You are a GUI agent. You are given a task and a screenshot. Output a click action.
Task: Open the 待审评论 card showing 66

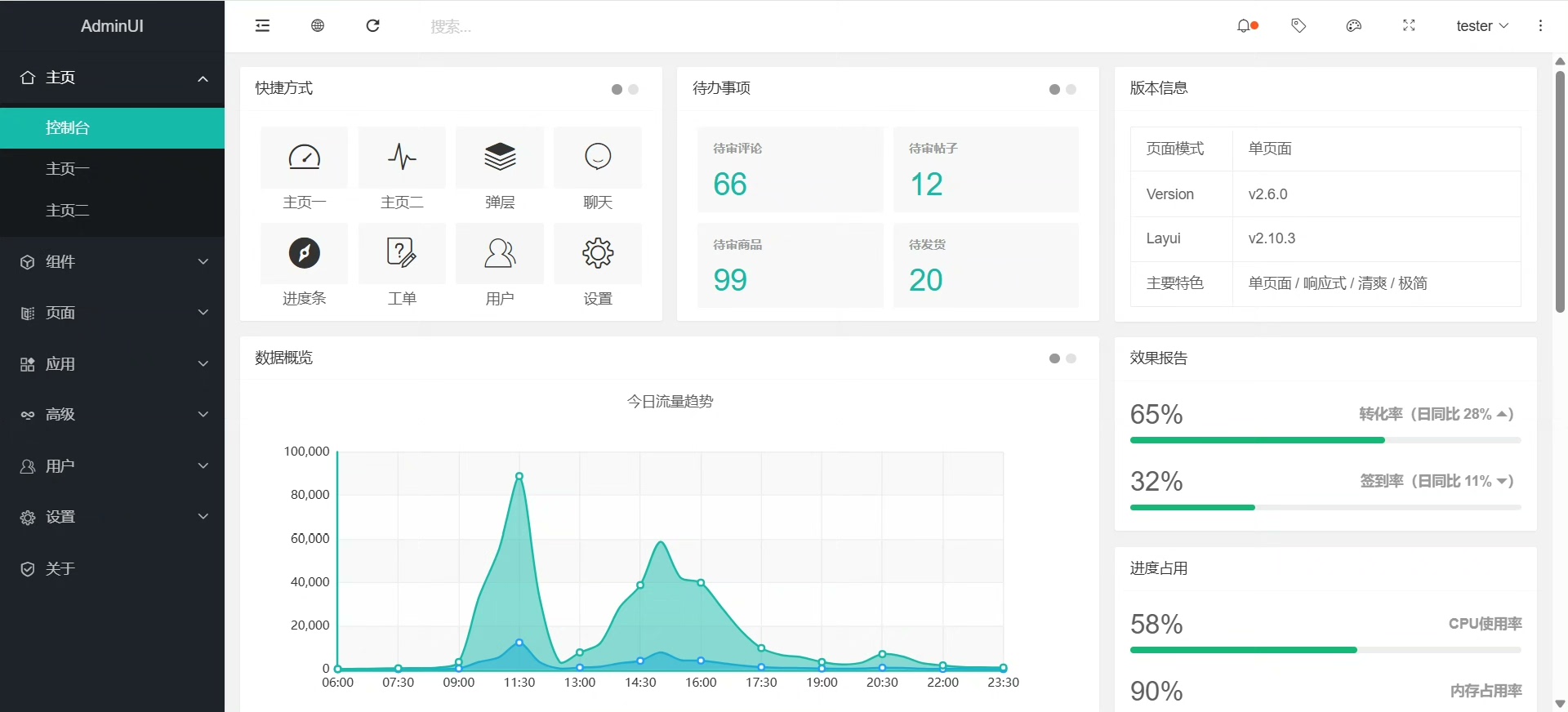pos(791,170)
